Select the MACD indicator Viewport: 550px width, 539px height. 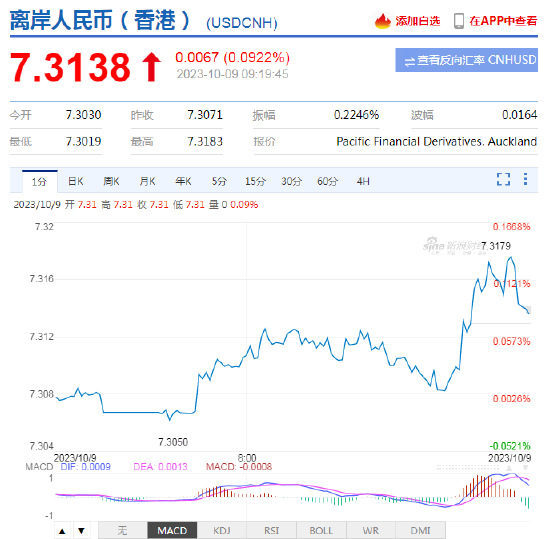click(x=172, y=531)
